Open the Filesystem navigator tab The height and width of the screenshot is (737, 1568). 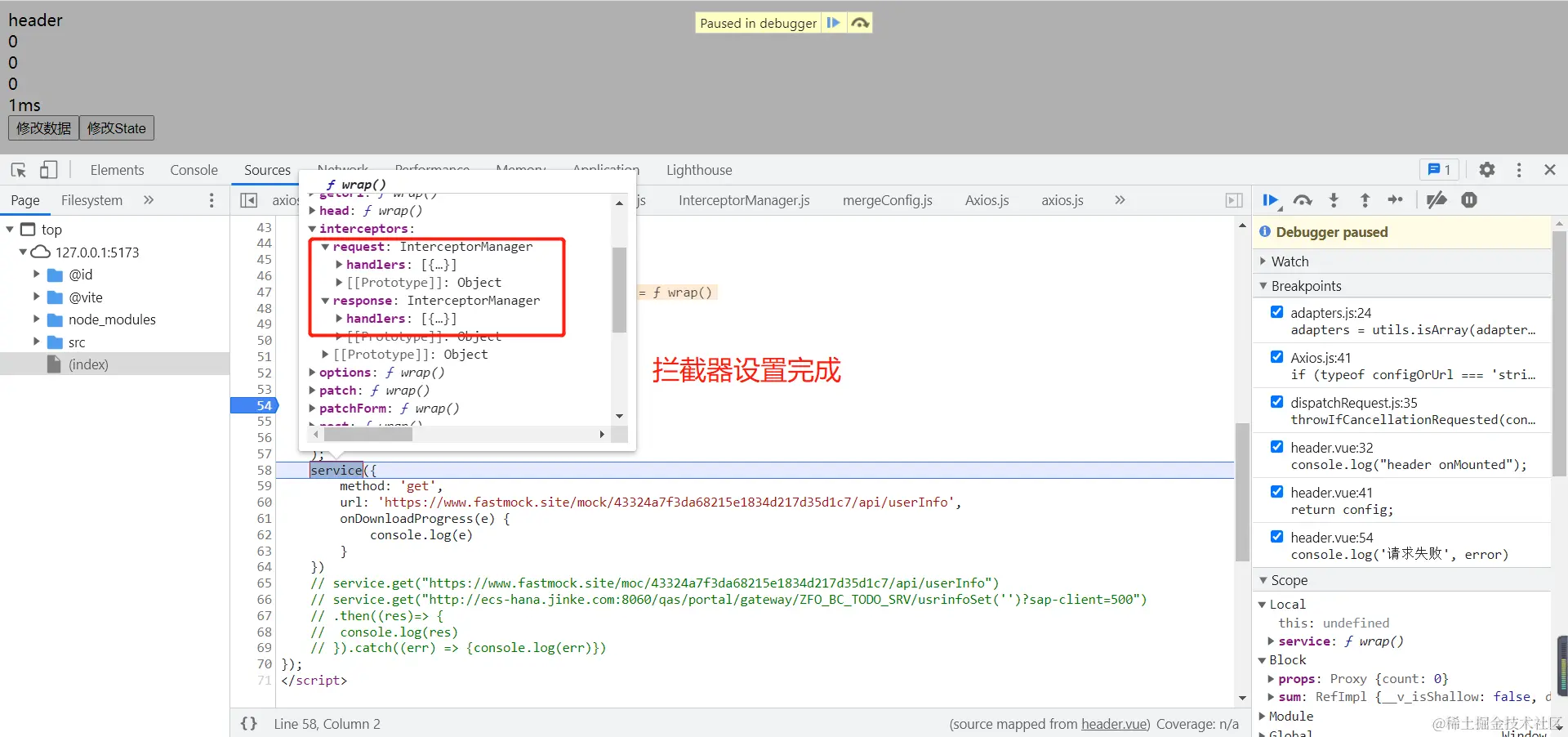click(91, 200)
